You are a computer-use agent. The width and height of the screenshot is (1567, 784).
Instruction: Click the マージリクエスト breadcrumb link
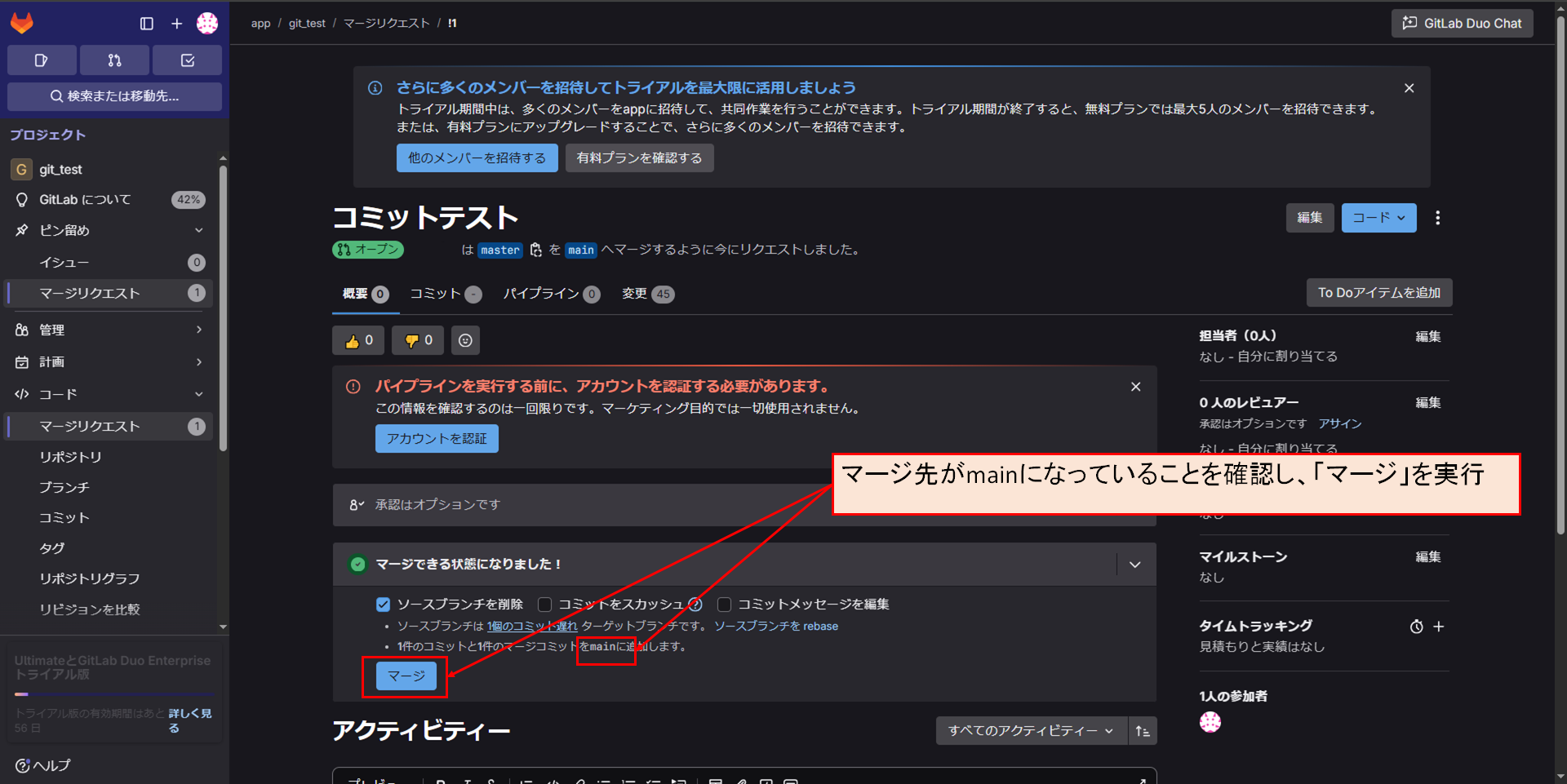click(386, 24)
